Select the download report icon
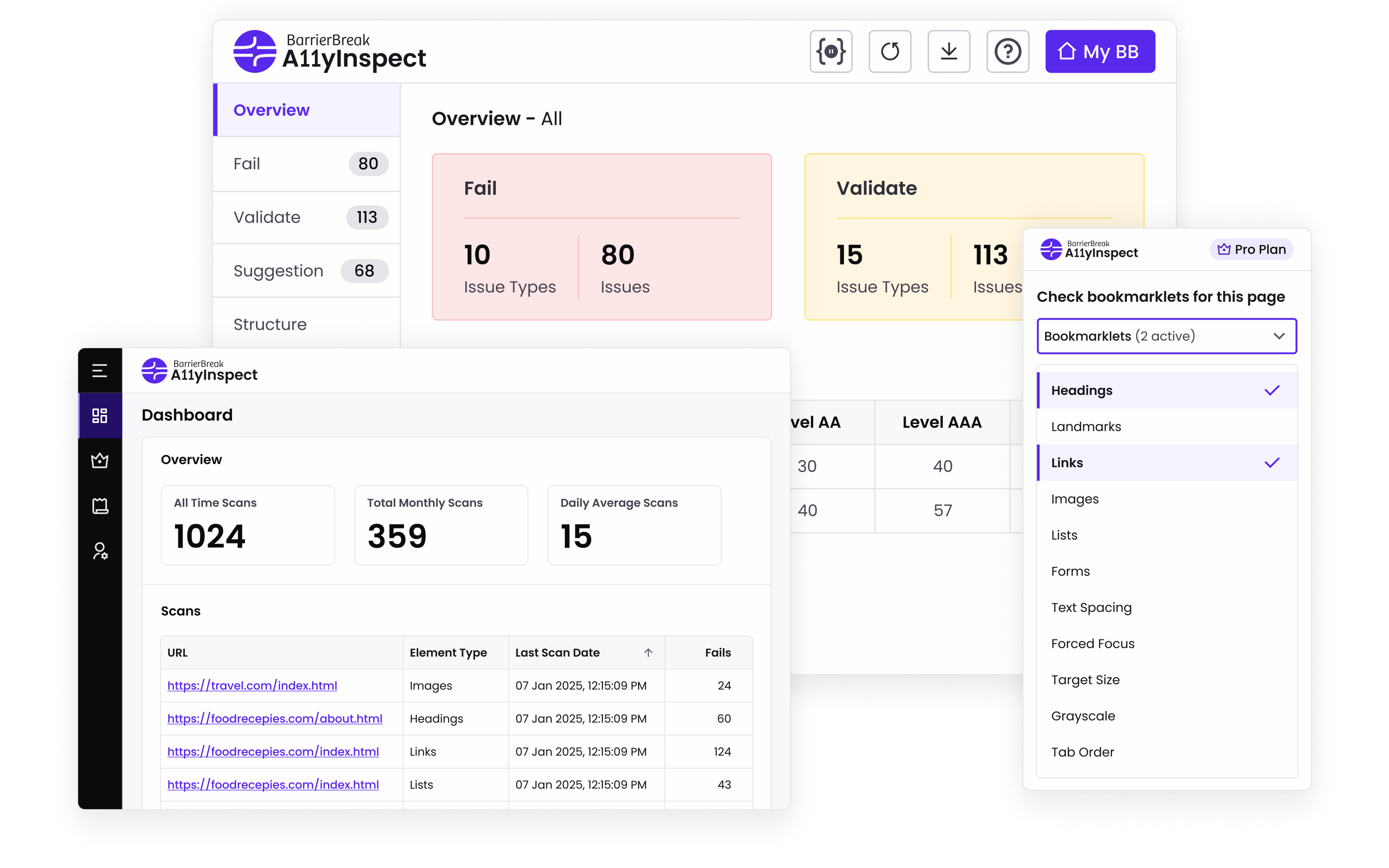This screenshot has height=868, width=1389. point(949,51)
